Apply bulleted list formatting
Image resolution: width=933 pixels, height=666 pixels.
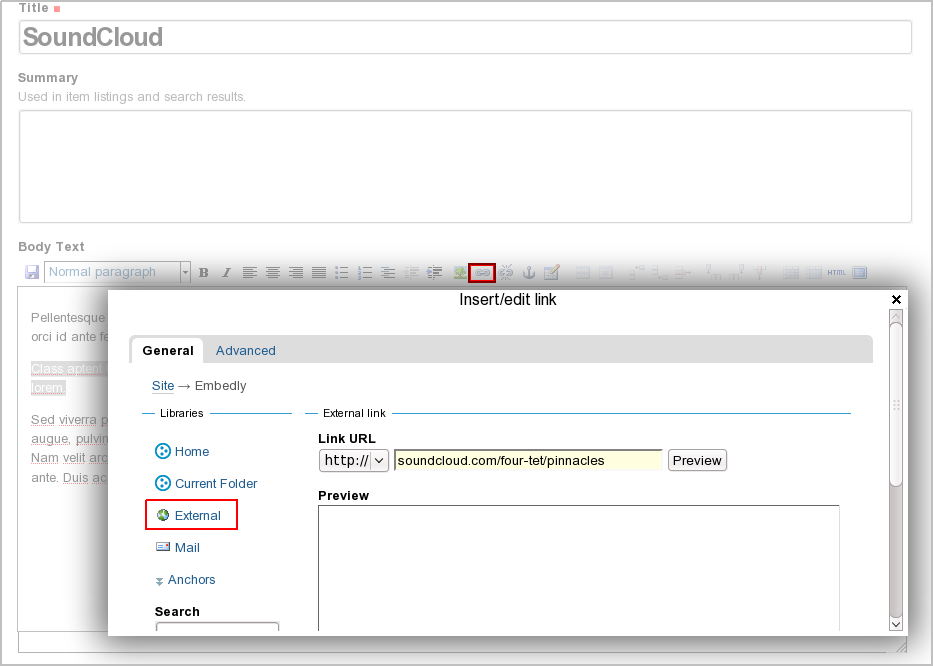(341, 272)
